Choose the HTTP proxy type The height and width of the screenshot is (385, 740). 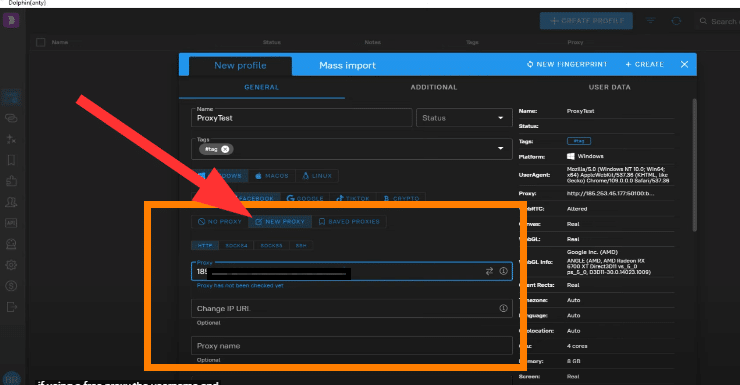point(205,245)
